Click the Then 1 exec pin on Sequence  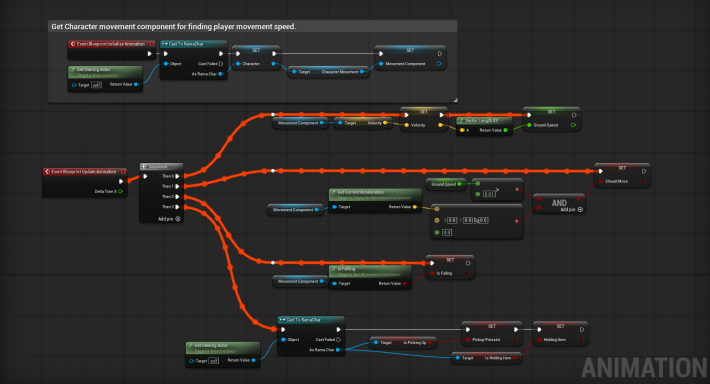coord(177,186)
